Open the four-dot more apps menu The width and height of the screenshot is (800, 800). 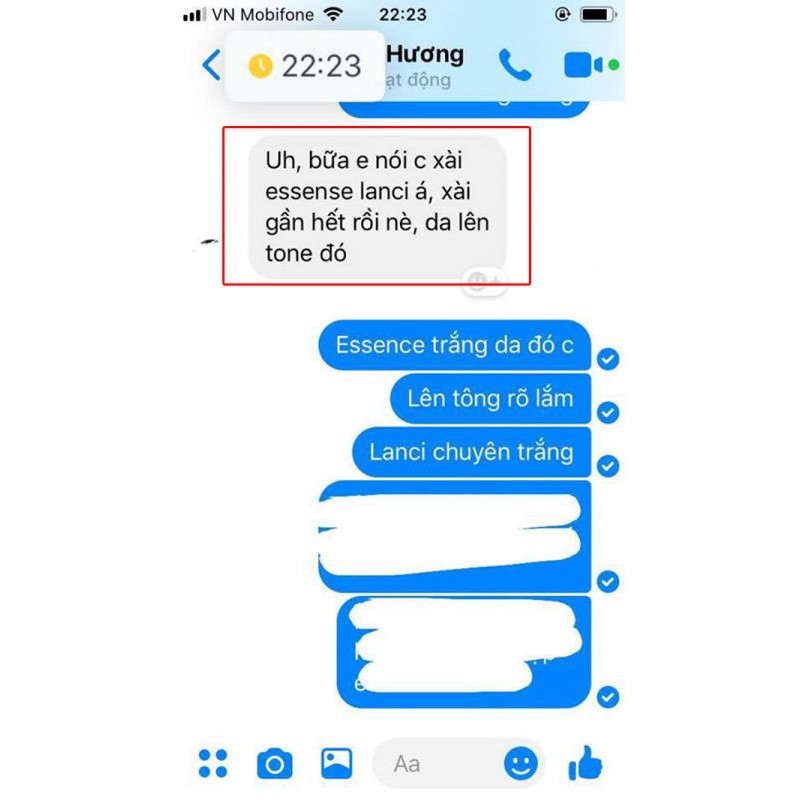tap(213, 763)
